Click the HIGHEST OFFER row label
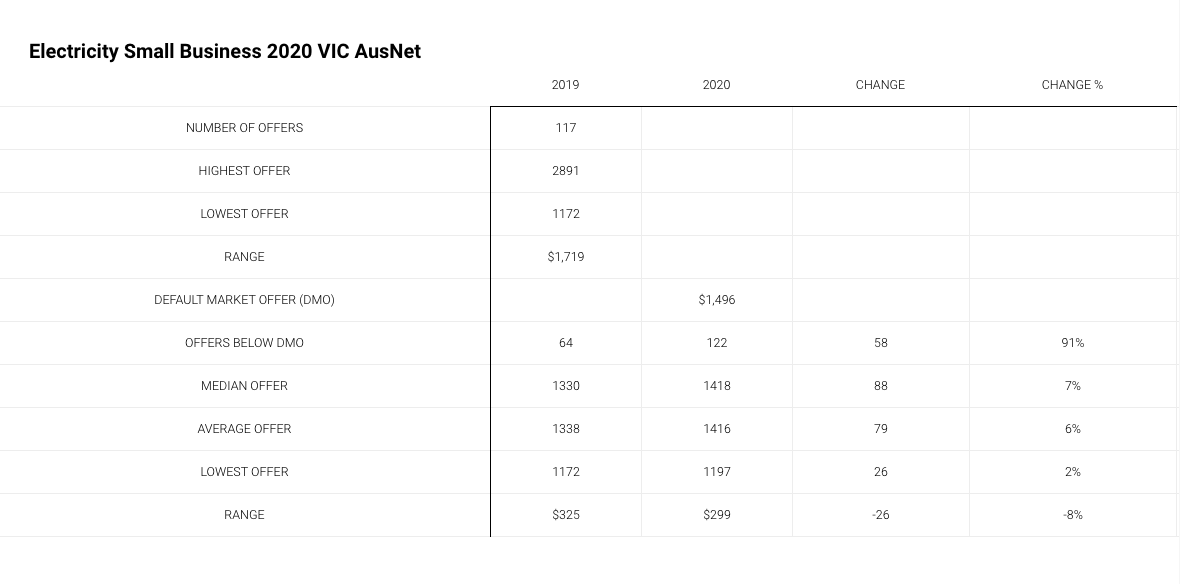This screenshot has height=584, width=1180. click(x=245, y=171)
